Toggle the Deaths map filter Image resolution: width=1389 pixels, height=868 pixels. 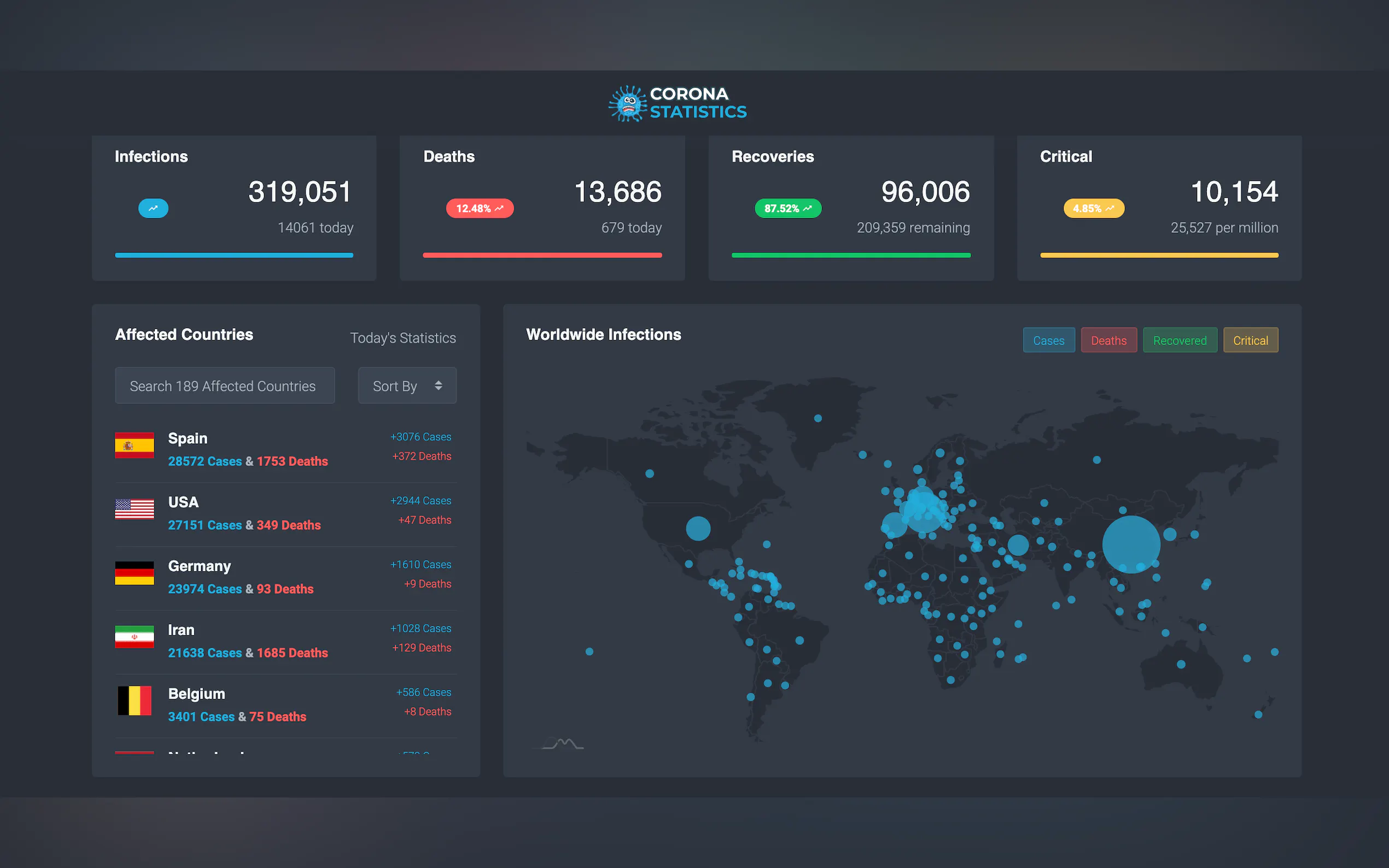(1108, 341)
